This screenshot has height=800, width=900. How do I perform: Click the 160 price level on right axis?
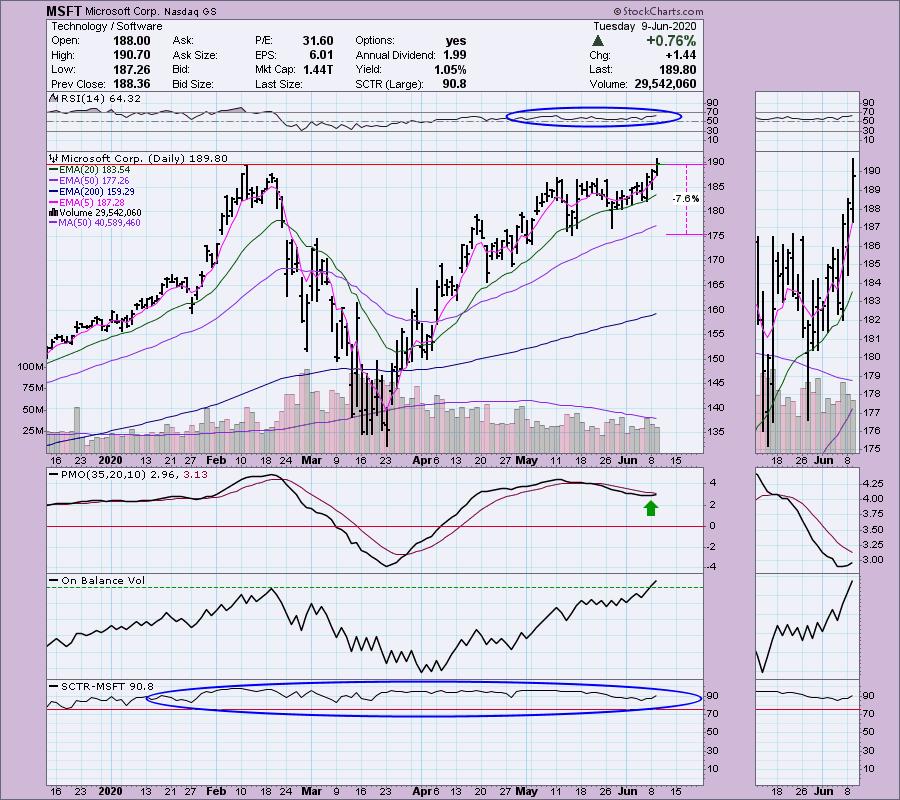(x=716, y=309)
